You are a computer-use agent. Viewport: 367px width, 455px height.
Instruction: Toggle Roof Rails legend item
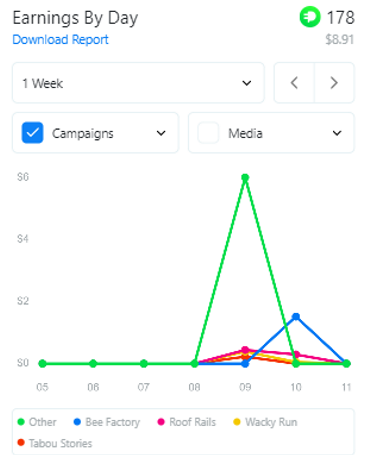coord(187,422)
